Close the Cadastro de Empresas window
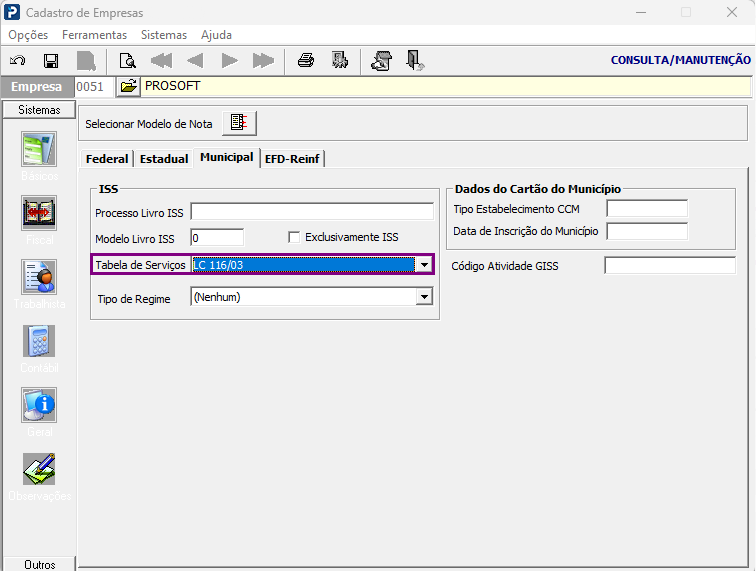 pos(732,12)
